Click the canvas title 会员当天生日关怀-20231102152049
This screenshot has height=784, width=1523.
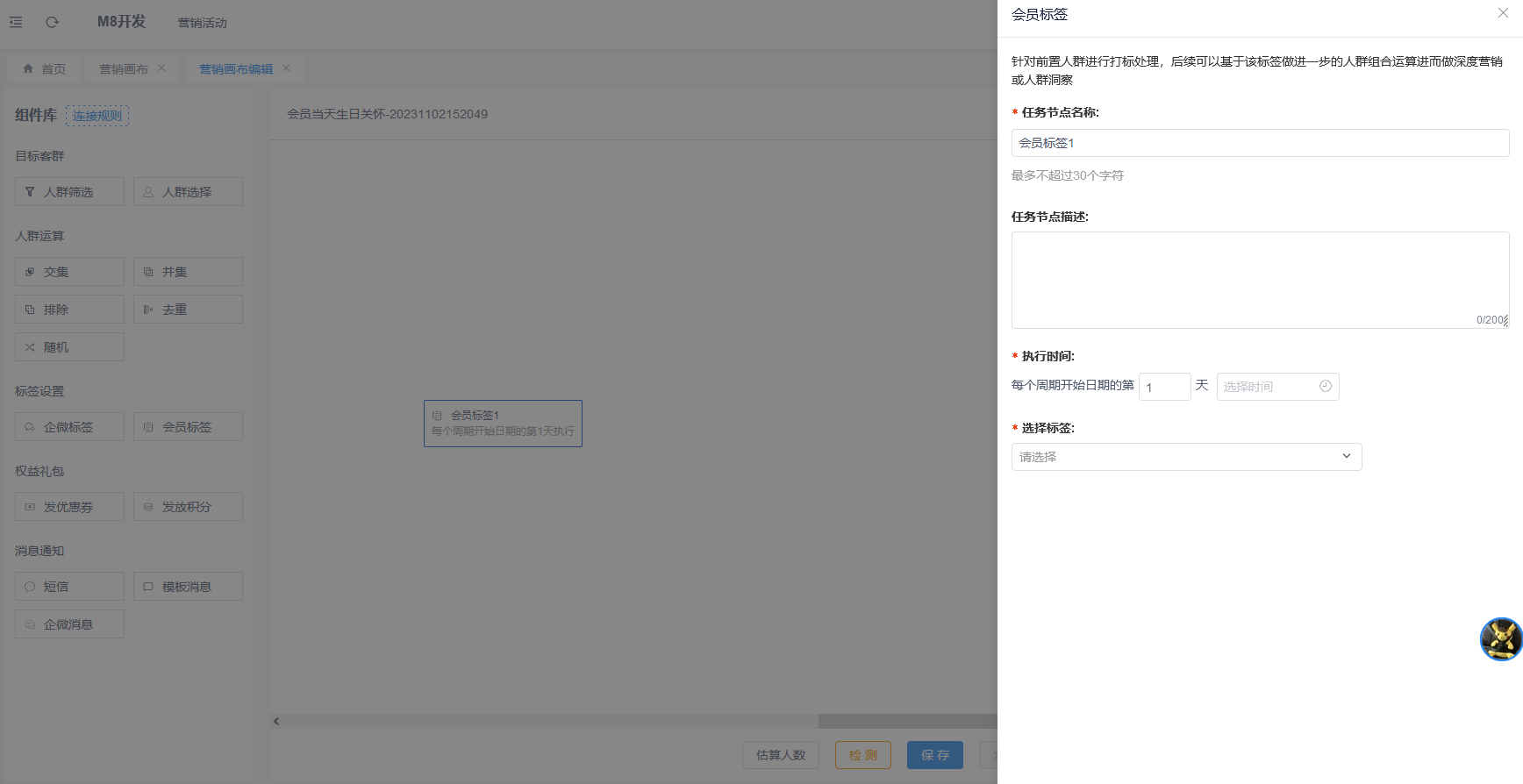(387, 114)
